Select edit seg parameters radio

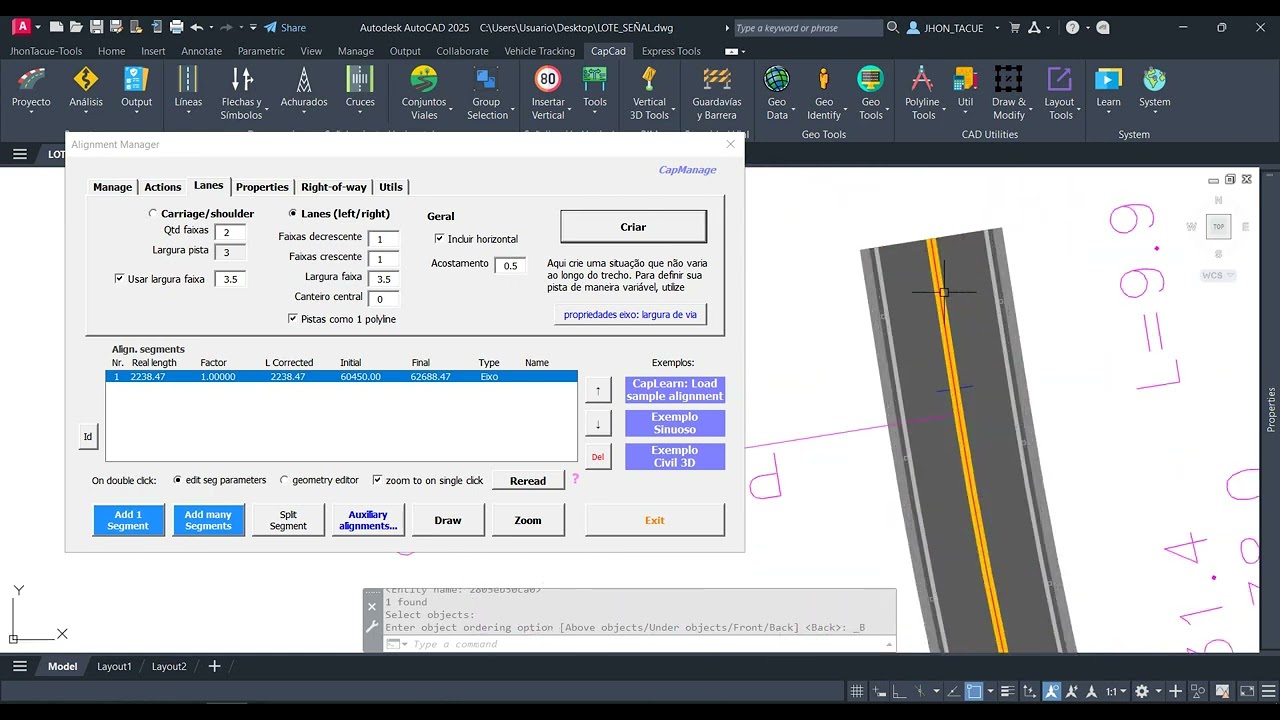[178, 480]
